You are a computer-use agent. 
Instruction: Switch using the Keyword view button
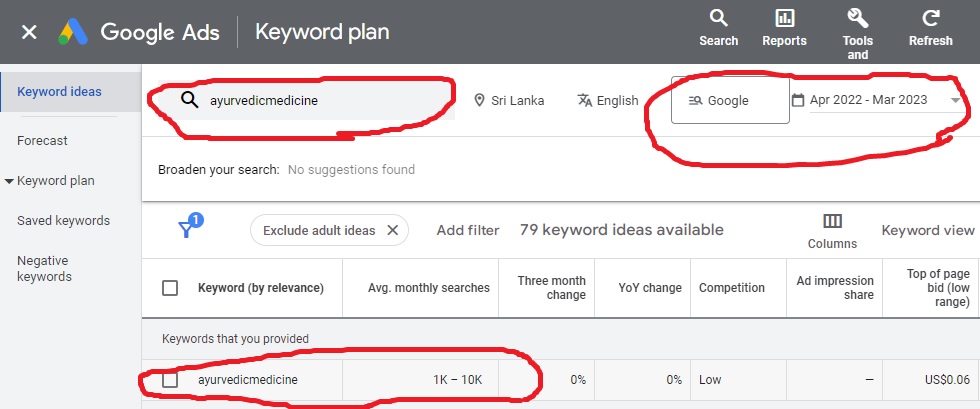tap(928, 230)
